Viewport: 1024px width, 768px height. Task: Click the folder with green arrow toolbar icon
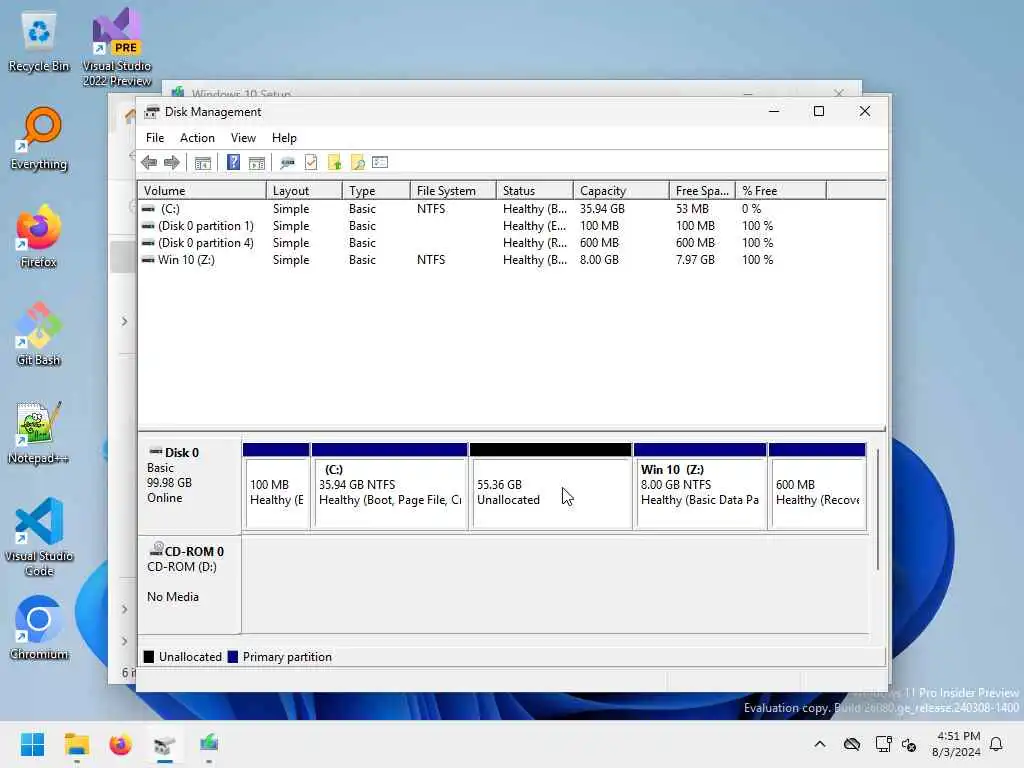(x=334, y=163)
